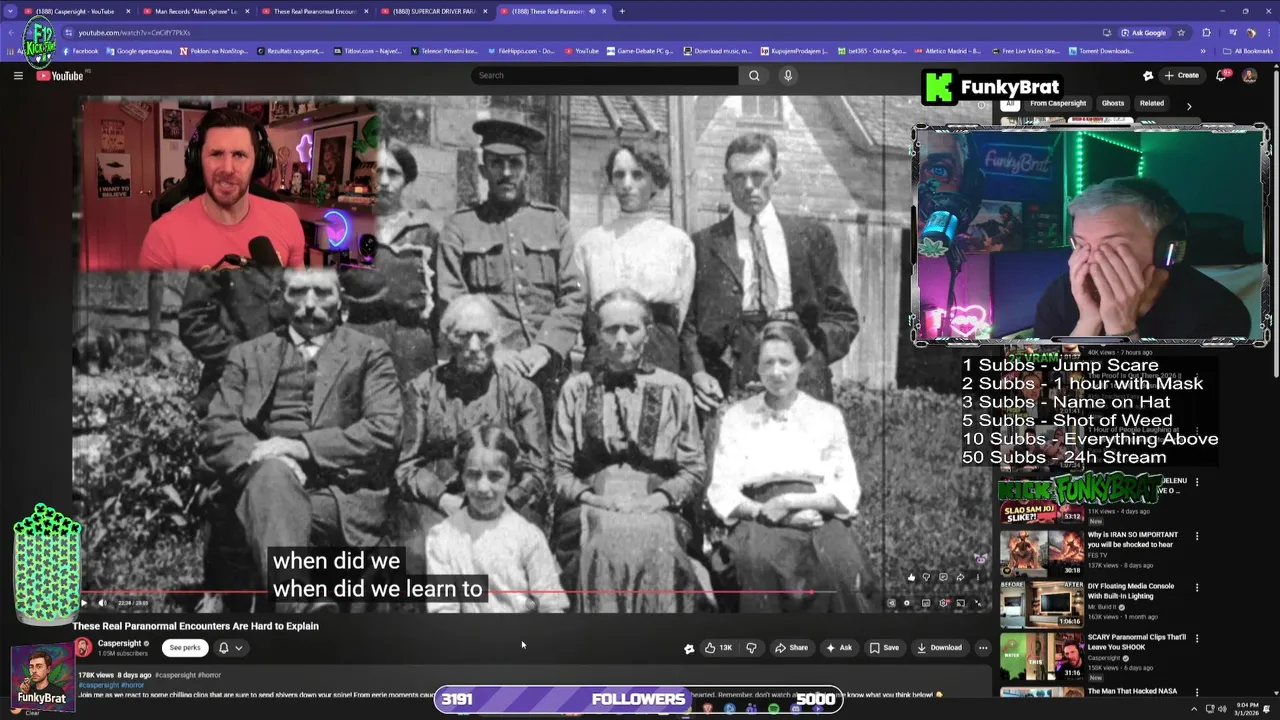Select the Related filter chip
This screenshot has height=720, width=1280.
1152,103
